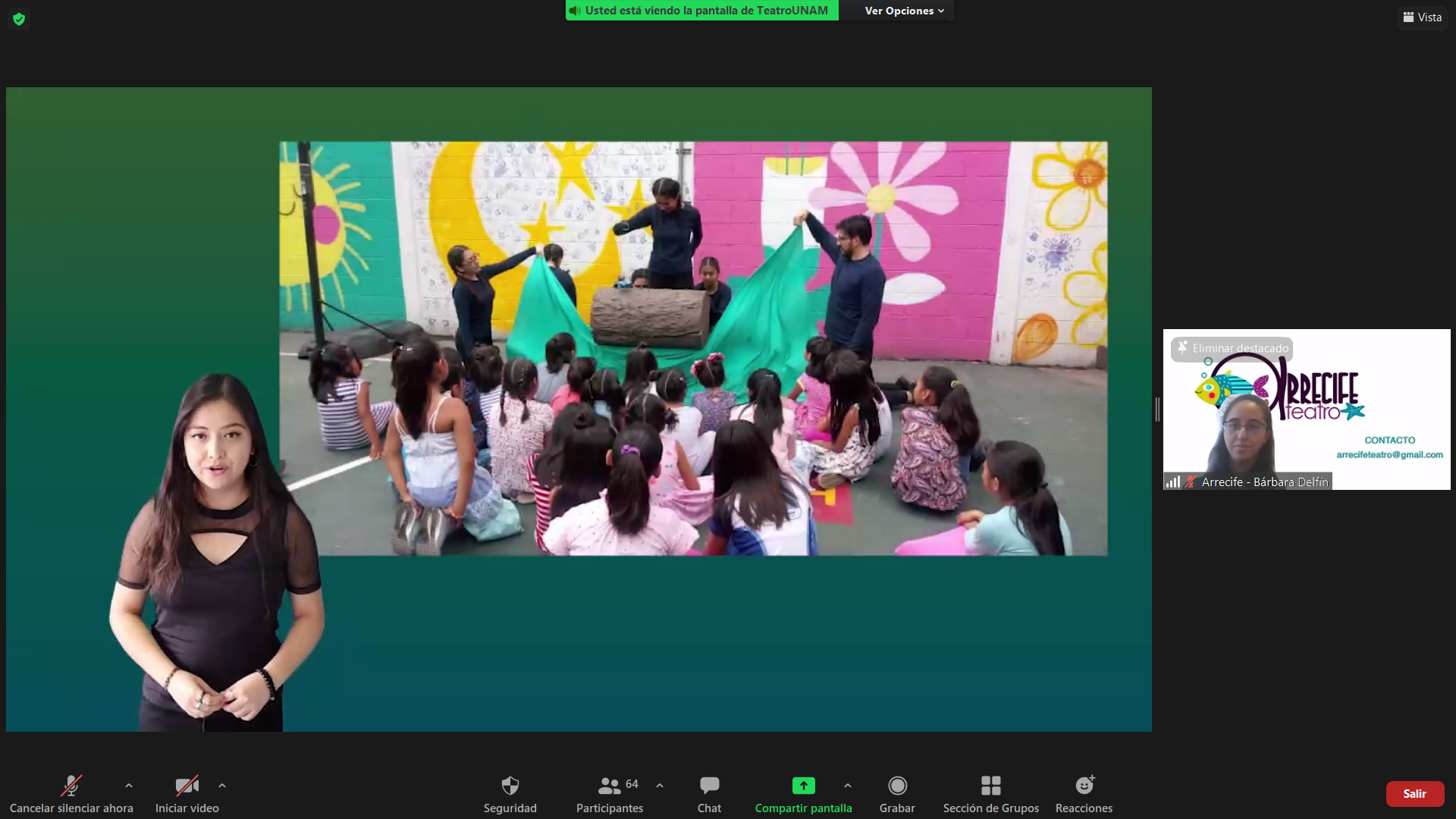Viewport: 1456px width, 819px height.
Task: Click the green encryption shield icon
Action: coord(19,18)
